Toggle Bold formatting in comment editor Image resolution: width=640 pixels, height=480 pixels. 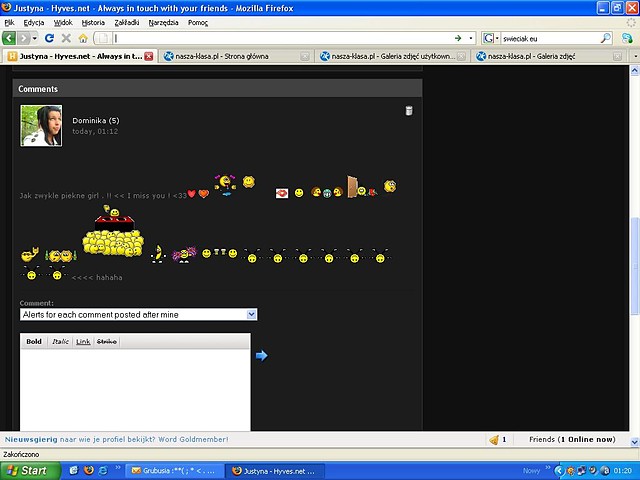pos(34,342)
